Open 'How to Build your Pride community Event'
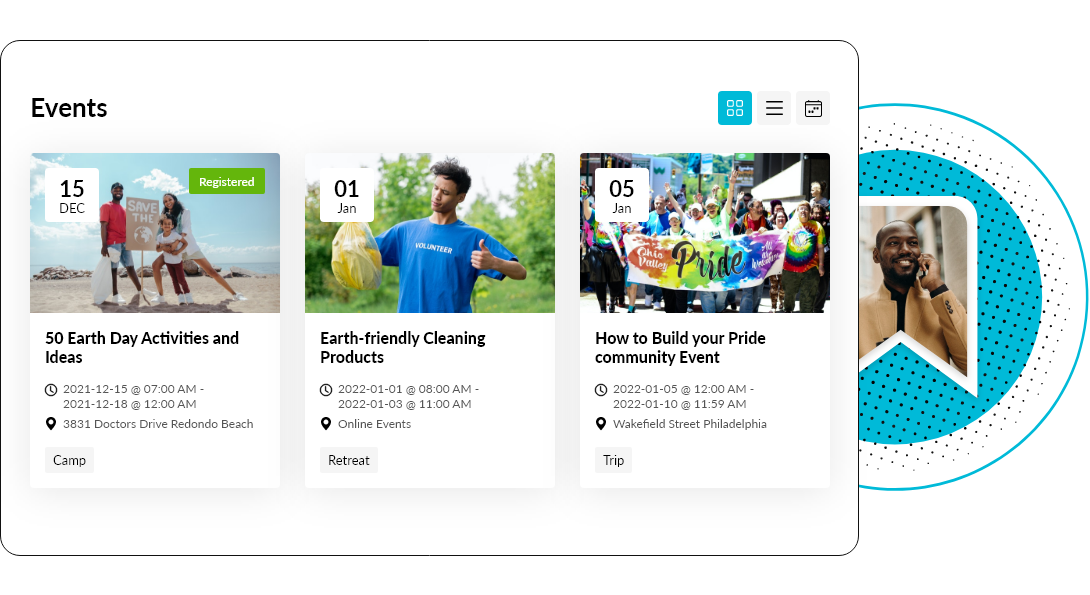1090x595 pixels. pyautogui.click(x=680, y=347)
